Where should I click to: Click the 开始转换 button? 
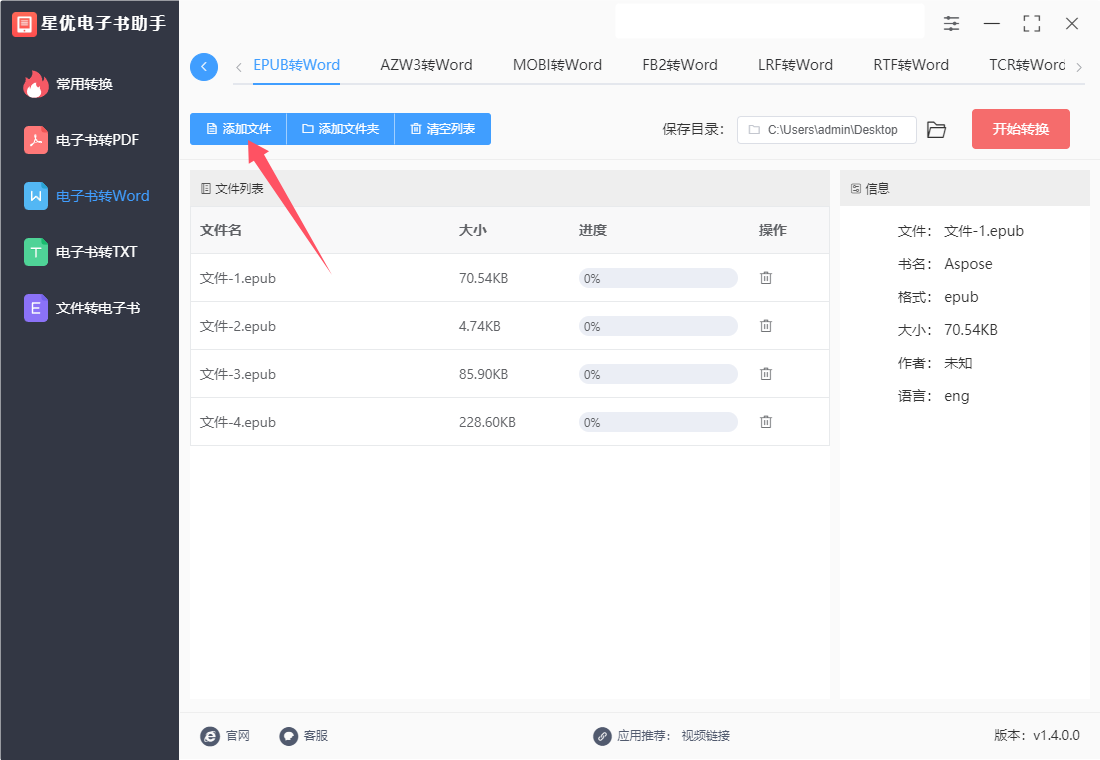1021,129
